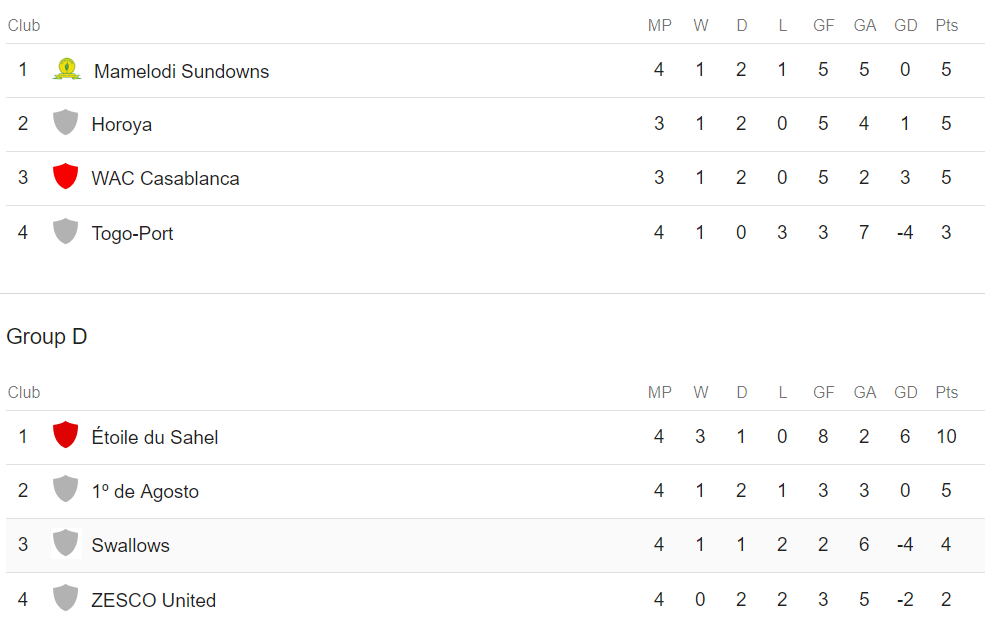Select the 1º de Agosto club name

[x=145, y=492]
